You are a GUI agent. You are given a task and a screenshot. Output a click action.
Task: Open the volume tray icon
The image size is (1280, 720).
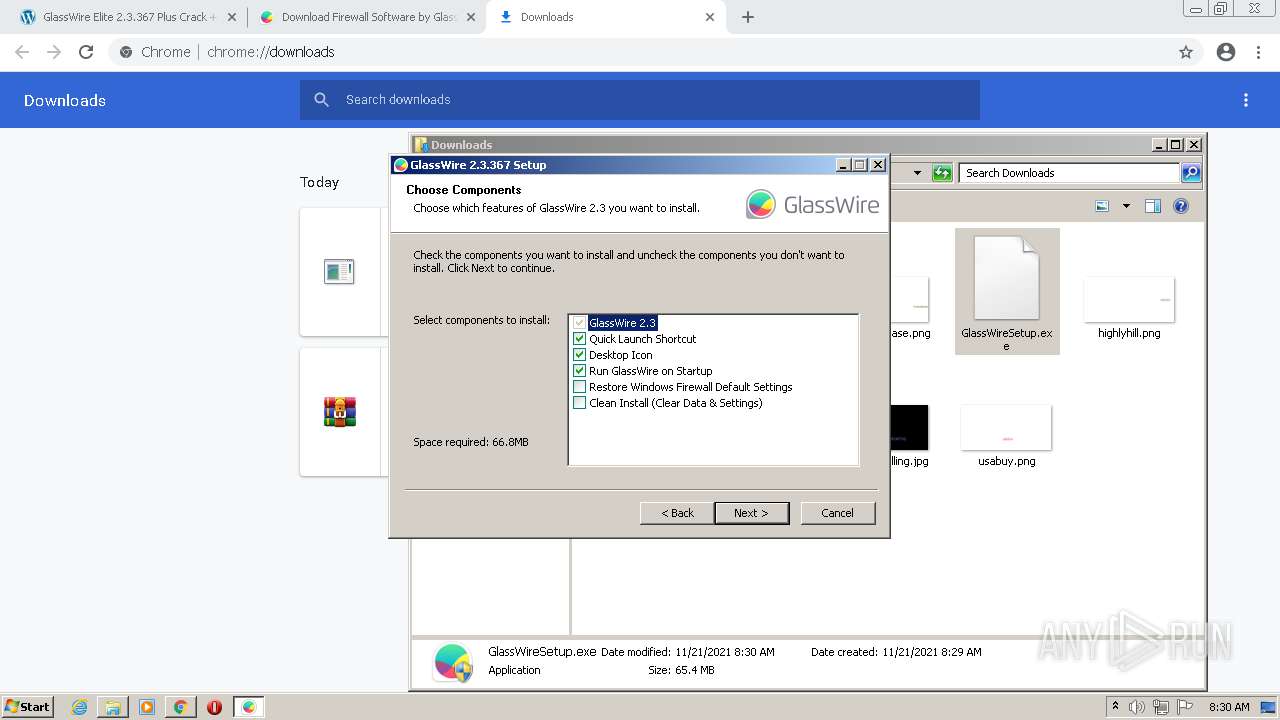click(1137, 707)
